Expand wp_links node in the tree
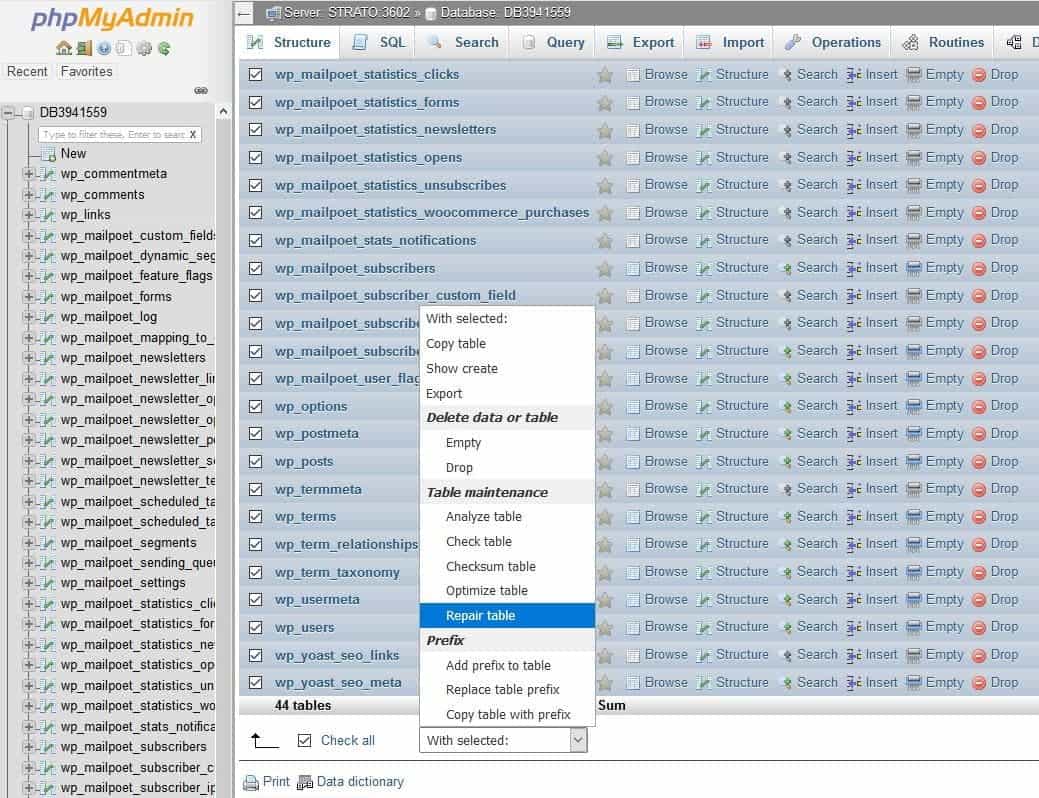Image resolution: width=1039 pixels, height=798 pixels. point(28,215)
